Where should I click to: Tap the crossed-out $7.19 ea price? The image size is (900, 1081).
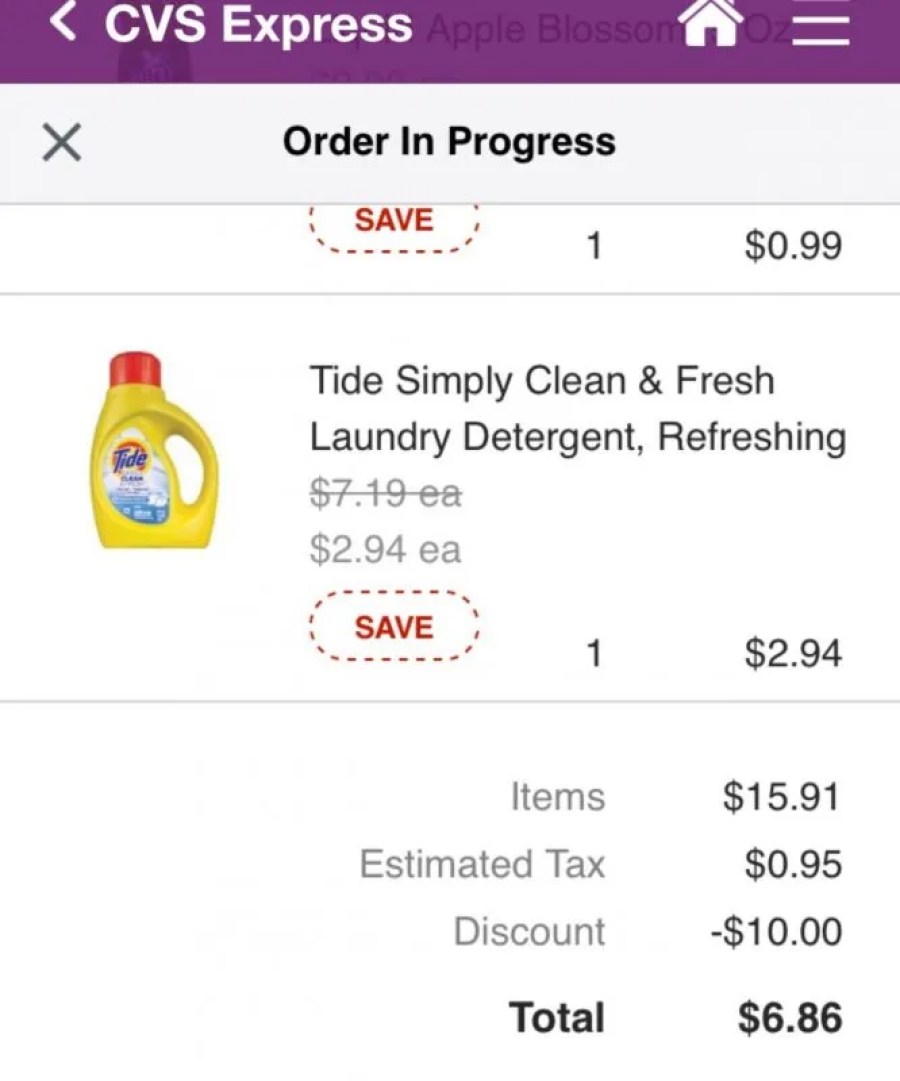click(x=385, y=493)
